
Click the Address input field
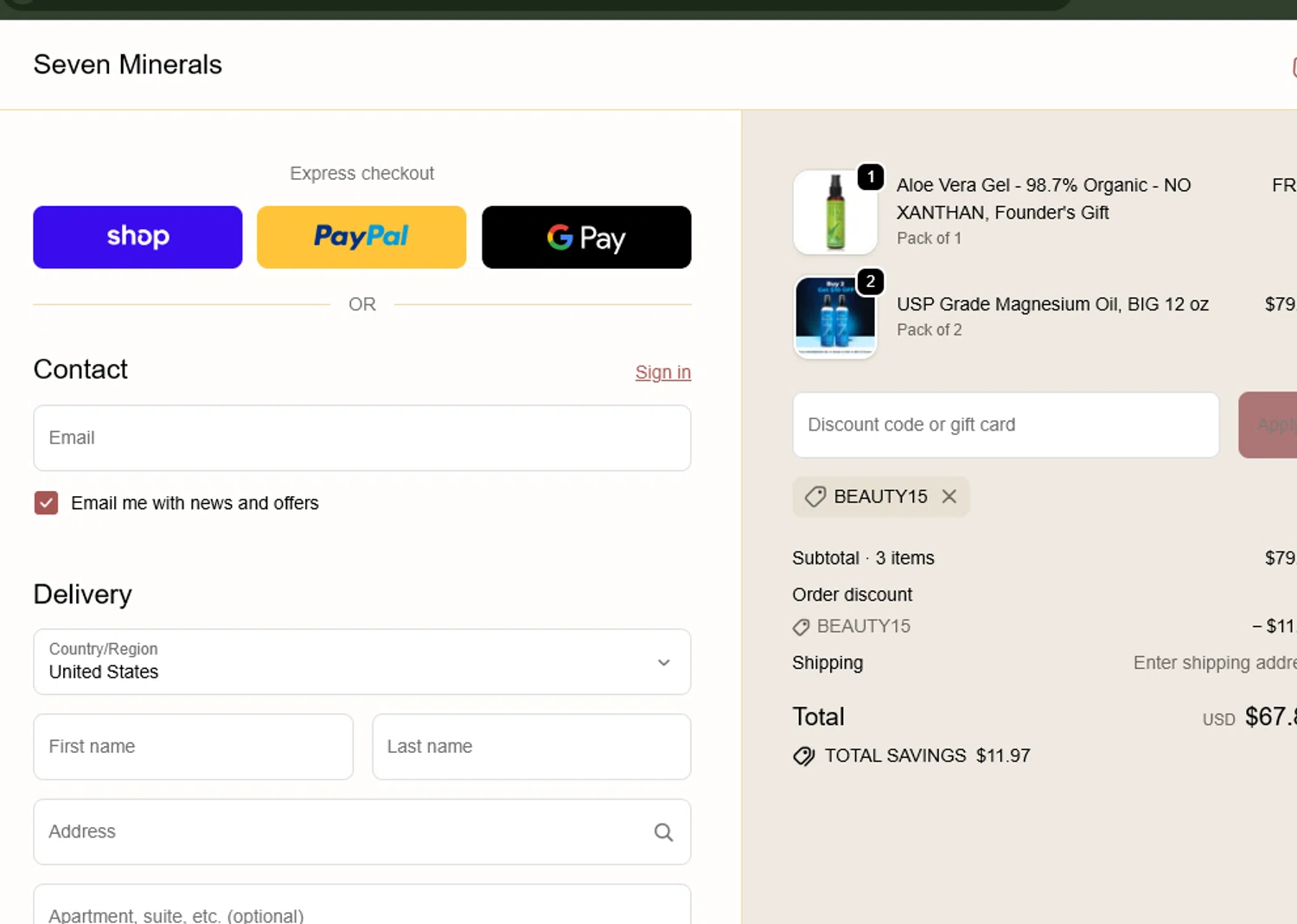coord(362,832)
